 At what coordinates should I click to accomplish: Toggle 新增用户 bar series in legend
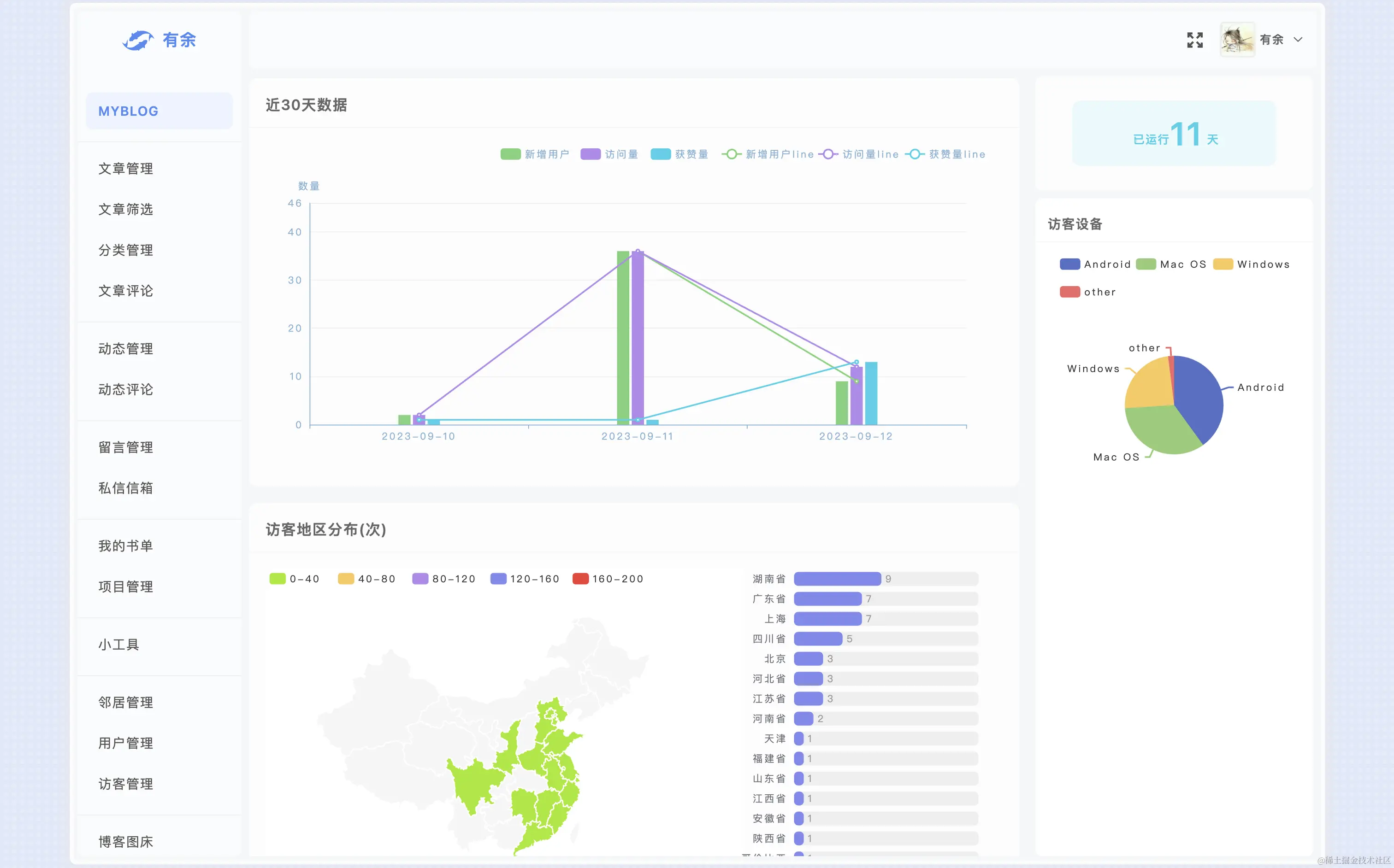pos(510,154)
